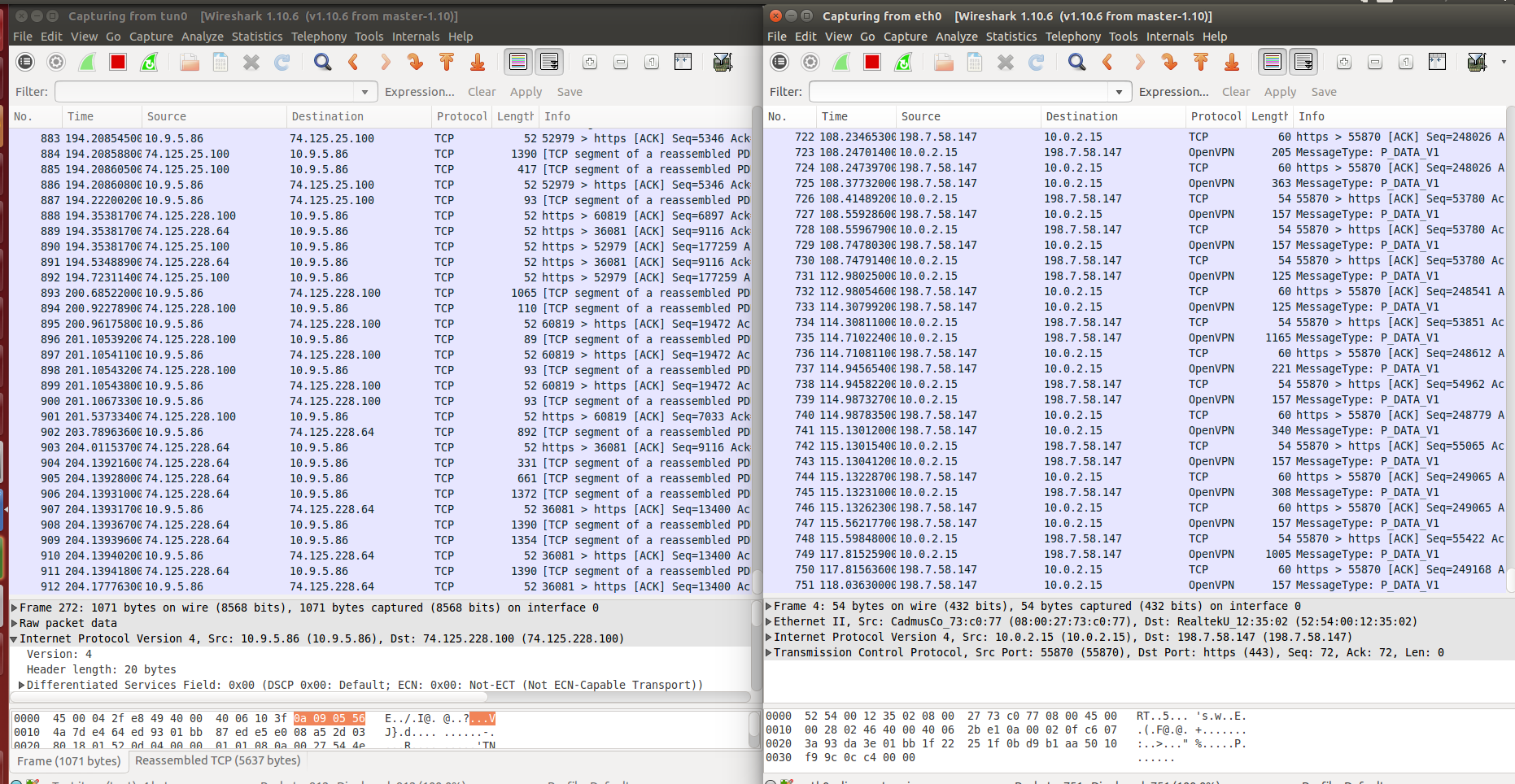Edit capture filters in eth0 window

[1476, 62]
